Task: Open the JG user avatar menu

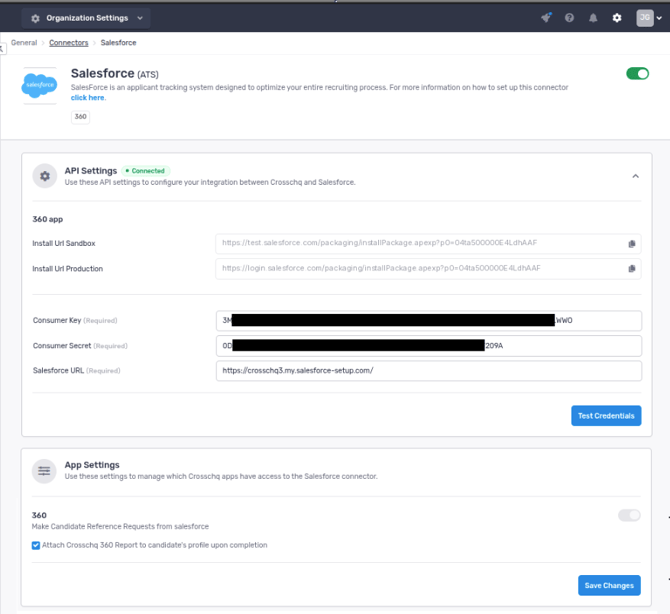Action: coord(645,18)
